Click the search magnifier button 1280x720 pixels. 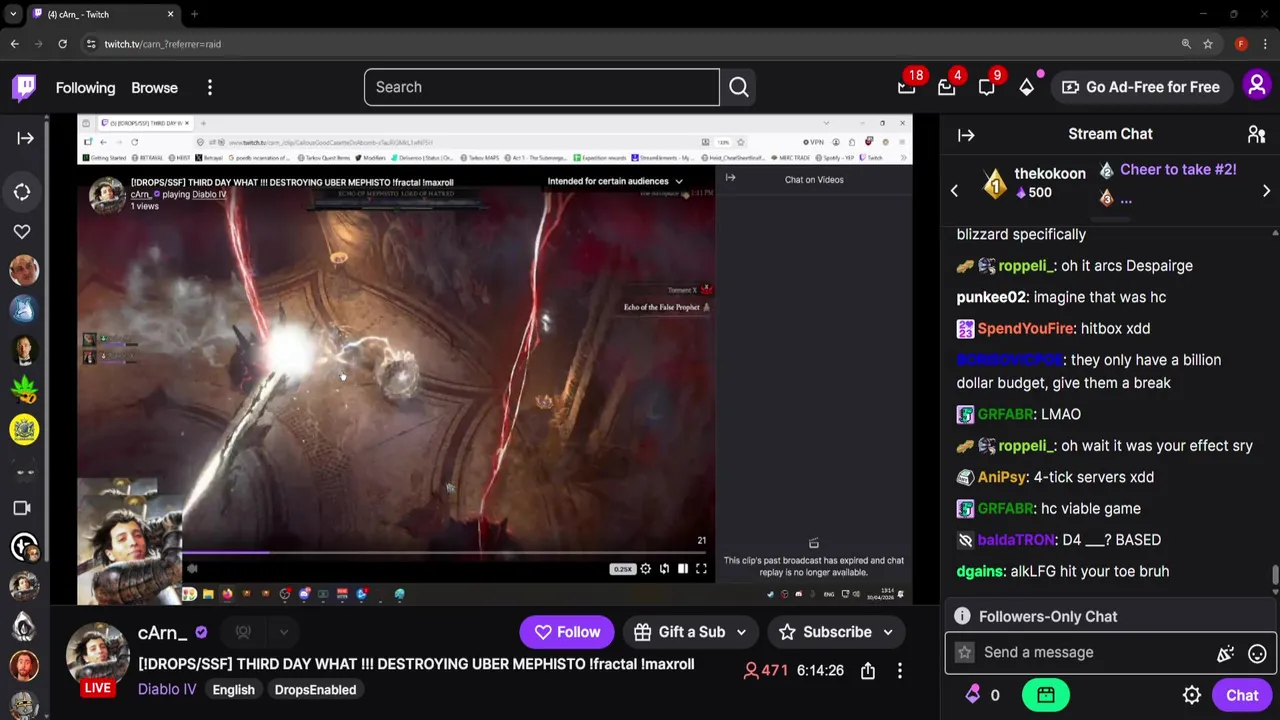tap(739, 87)
